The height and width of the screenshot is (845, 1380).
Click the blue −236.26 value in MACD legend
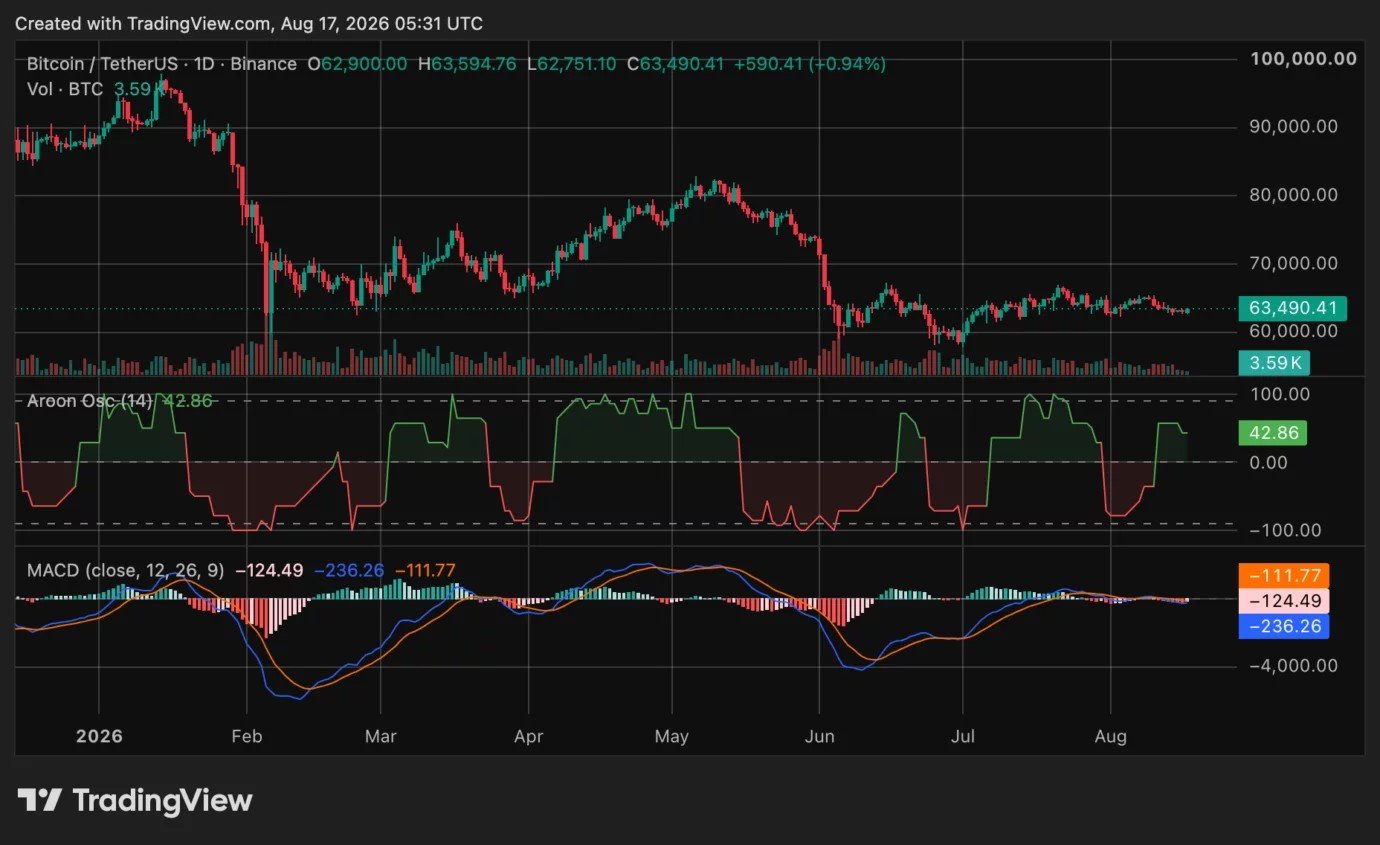click(x=350, y=571)
